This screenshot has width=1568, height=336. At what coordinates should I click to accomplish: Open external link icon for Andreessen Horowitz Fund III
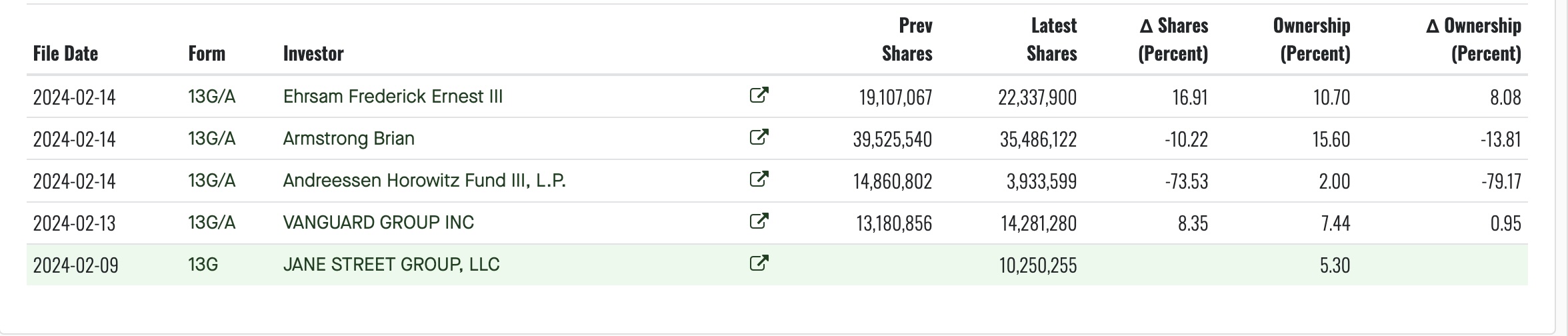759,179
